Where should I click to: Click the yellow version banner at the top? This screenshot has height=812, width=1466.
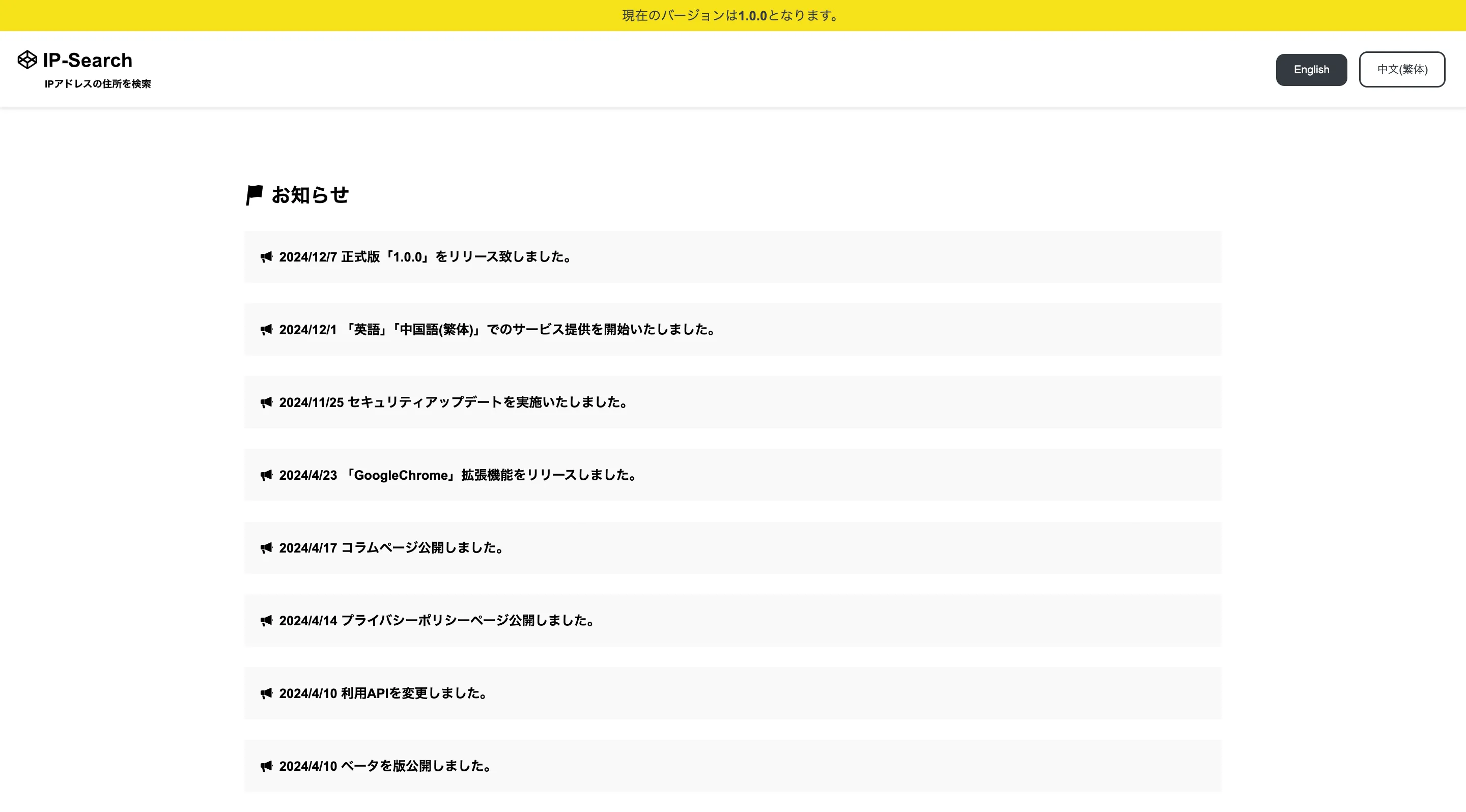[x=733, y=15]
